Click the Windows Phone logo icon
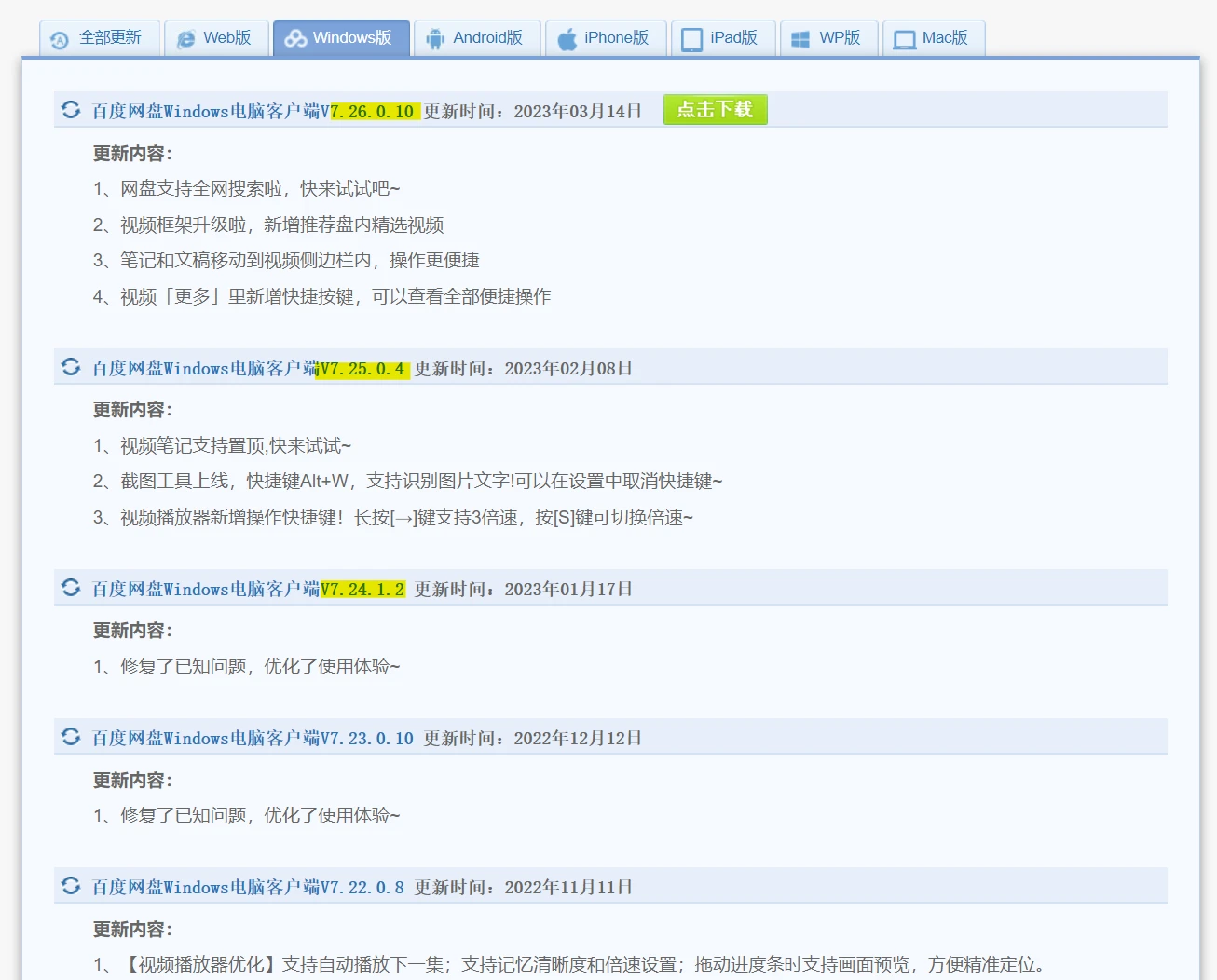This screenshot has width=1217, height=980. pos(800,39)
